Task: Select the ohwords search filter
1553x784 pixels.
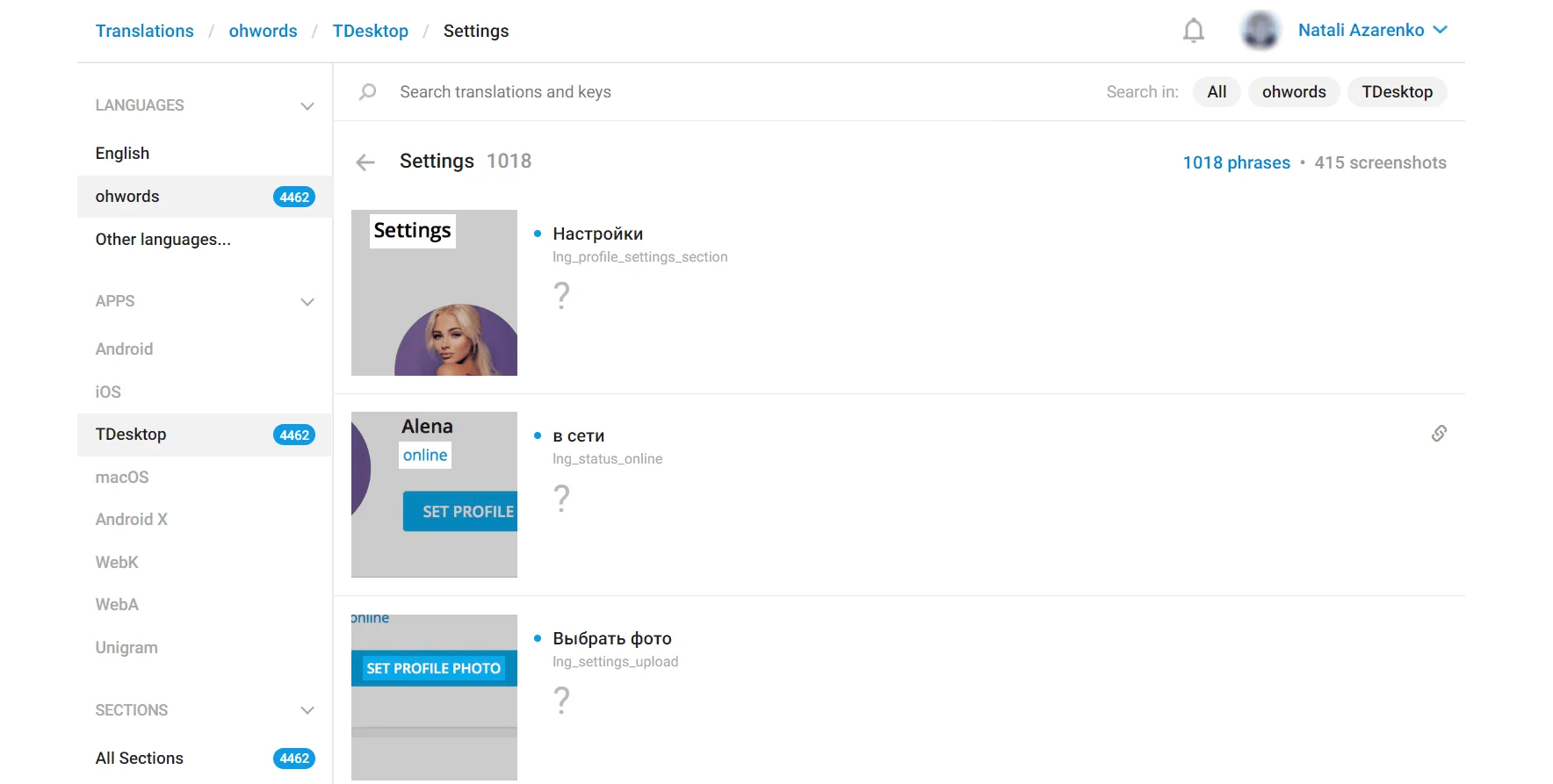Action: (x=1293, y=92)
